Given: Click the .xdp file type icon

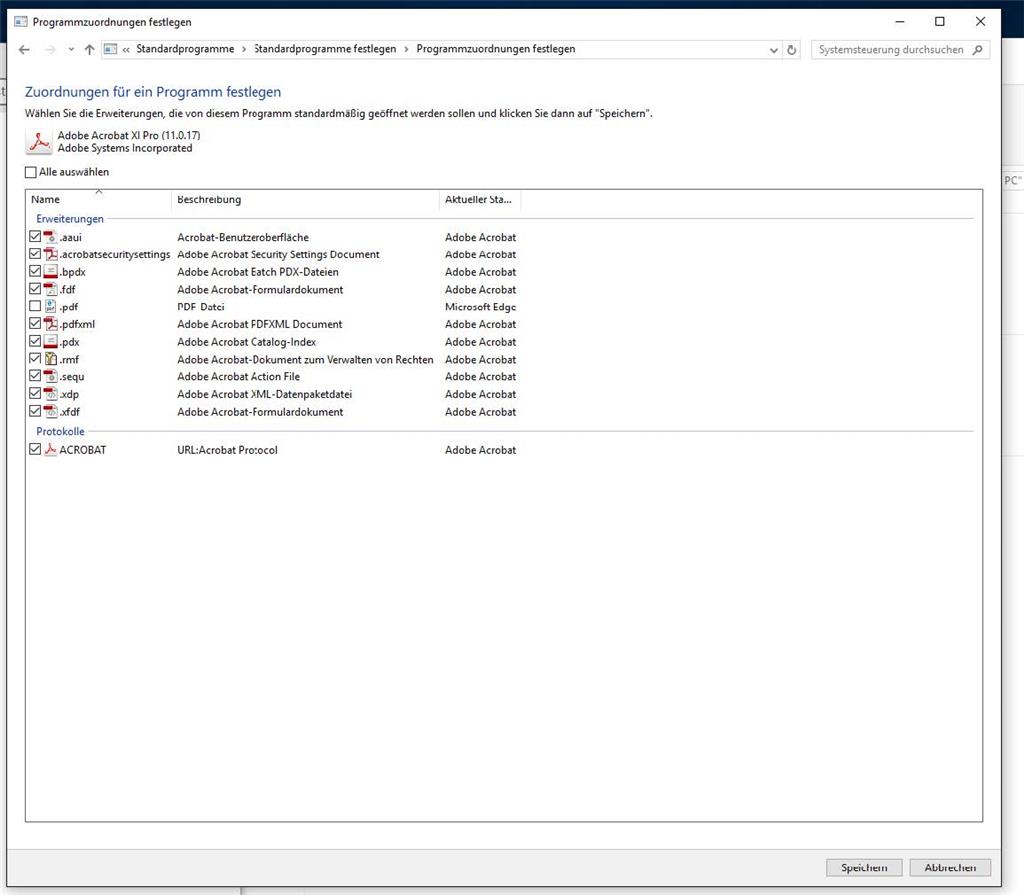Looking at the screenshot, I should coord(50,394).
